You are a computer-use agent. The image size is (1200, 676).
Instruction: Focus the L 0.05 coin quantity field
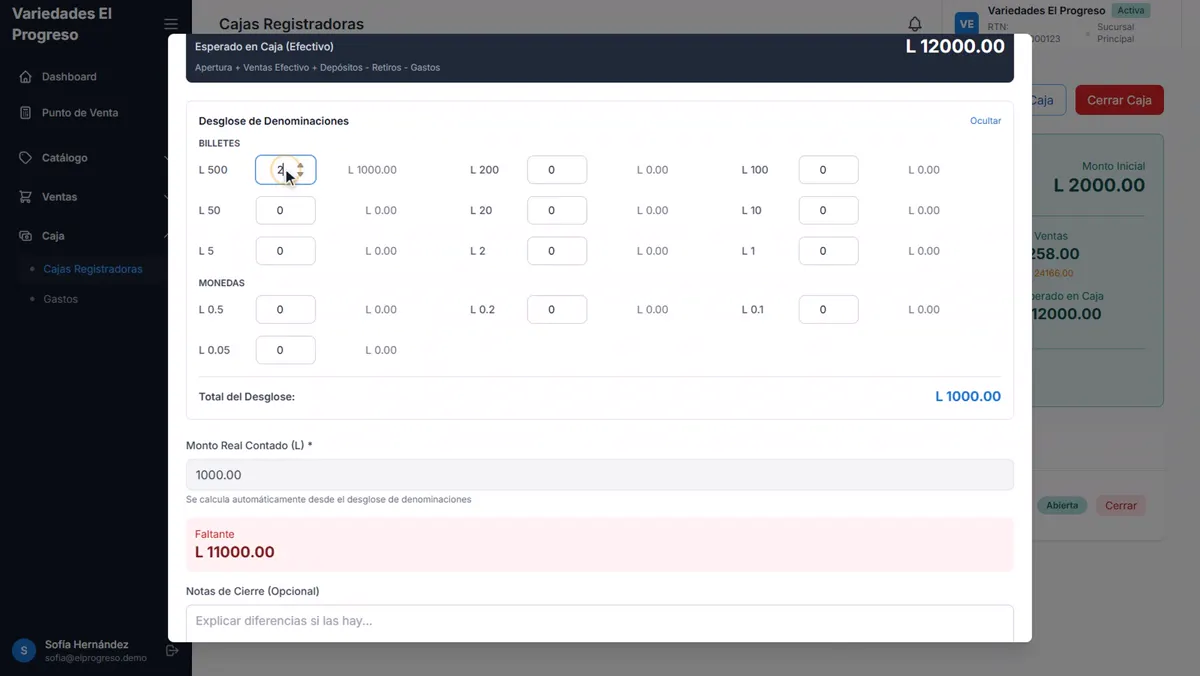pos(286,350)
